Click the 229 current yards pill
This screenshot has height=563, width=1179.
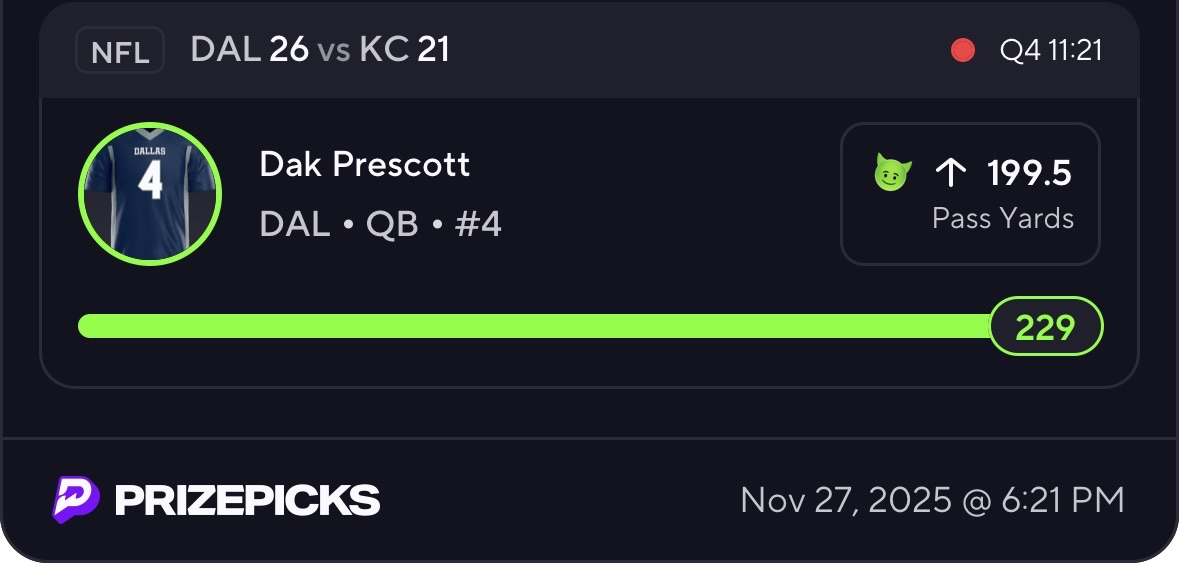tap(1045, 327)
